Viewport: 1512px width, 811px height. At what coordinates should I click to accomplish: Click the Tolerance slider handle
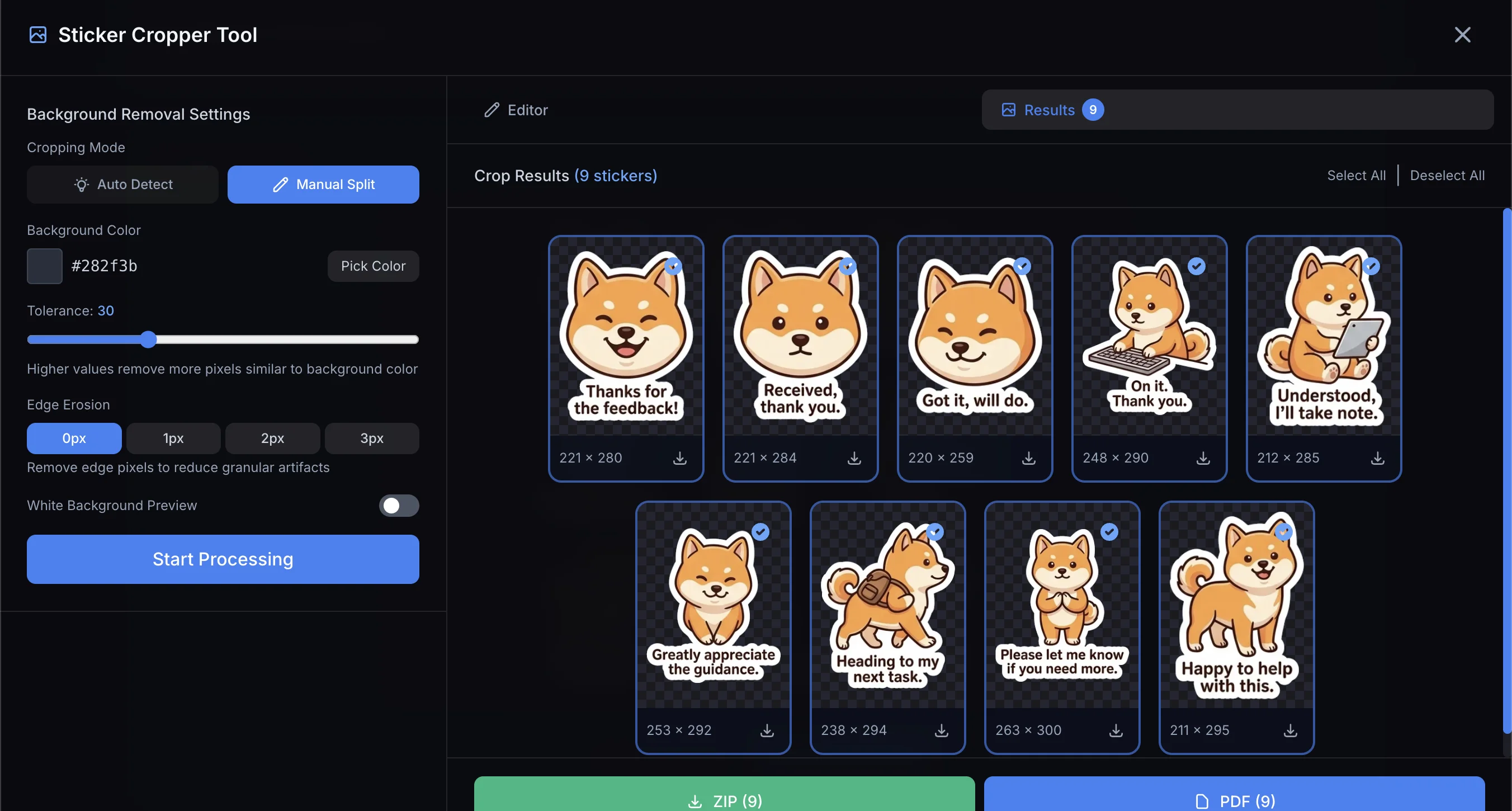click(x=149, y=340)
